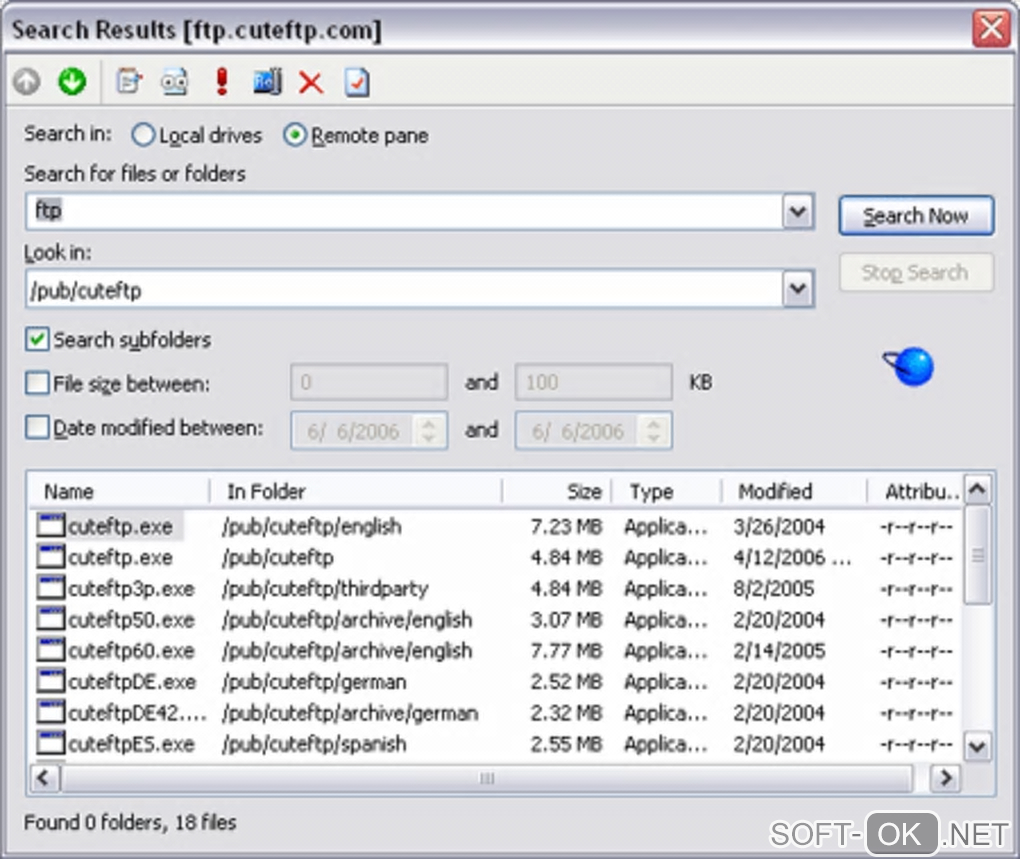
Task: Sort results by the Type column
Action: tap(666, 491)
